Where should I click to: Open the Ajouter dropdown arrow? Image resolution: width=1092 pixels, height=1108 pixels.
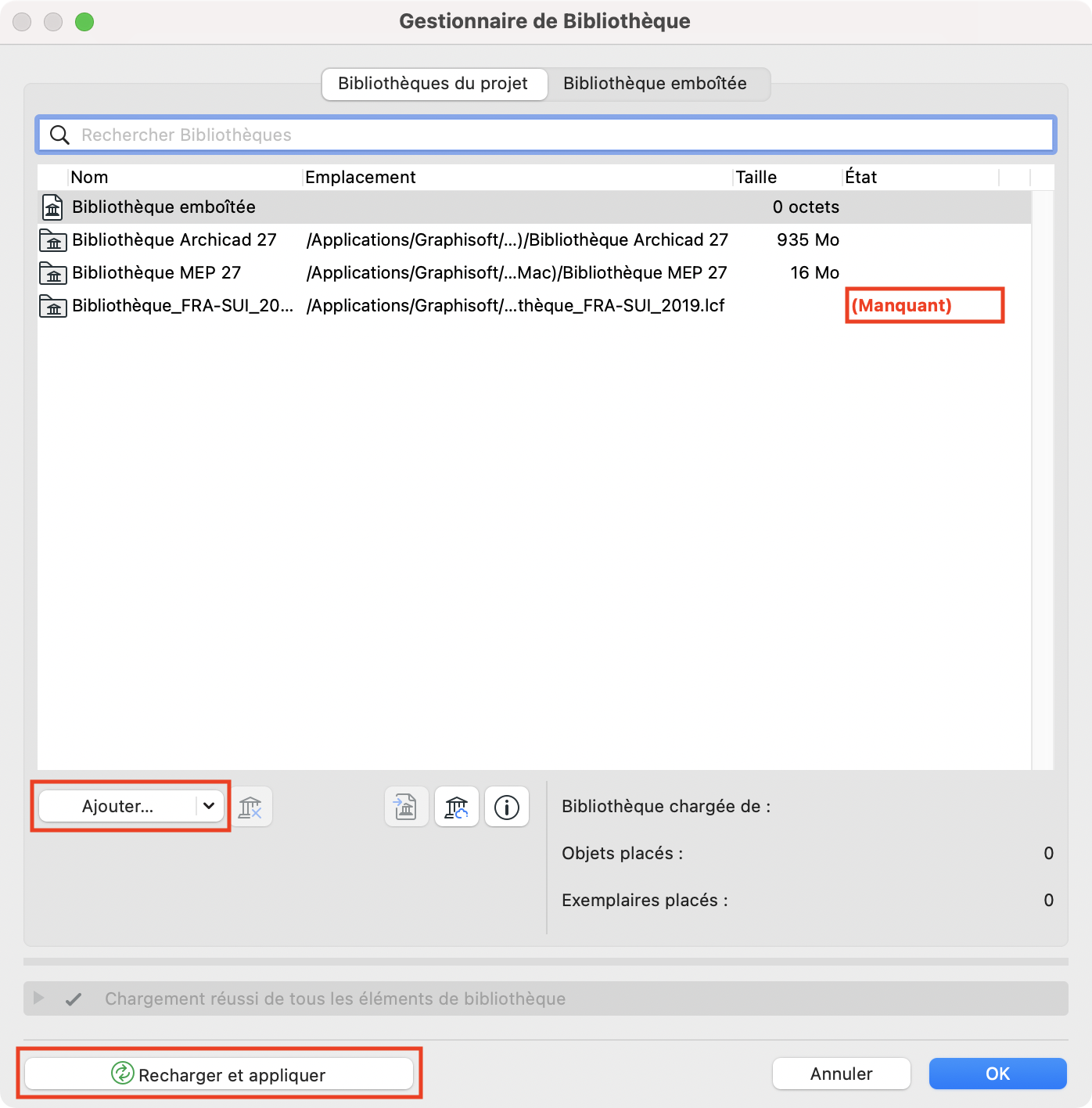click(209, 806)
